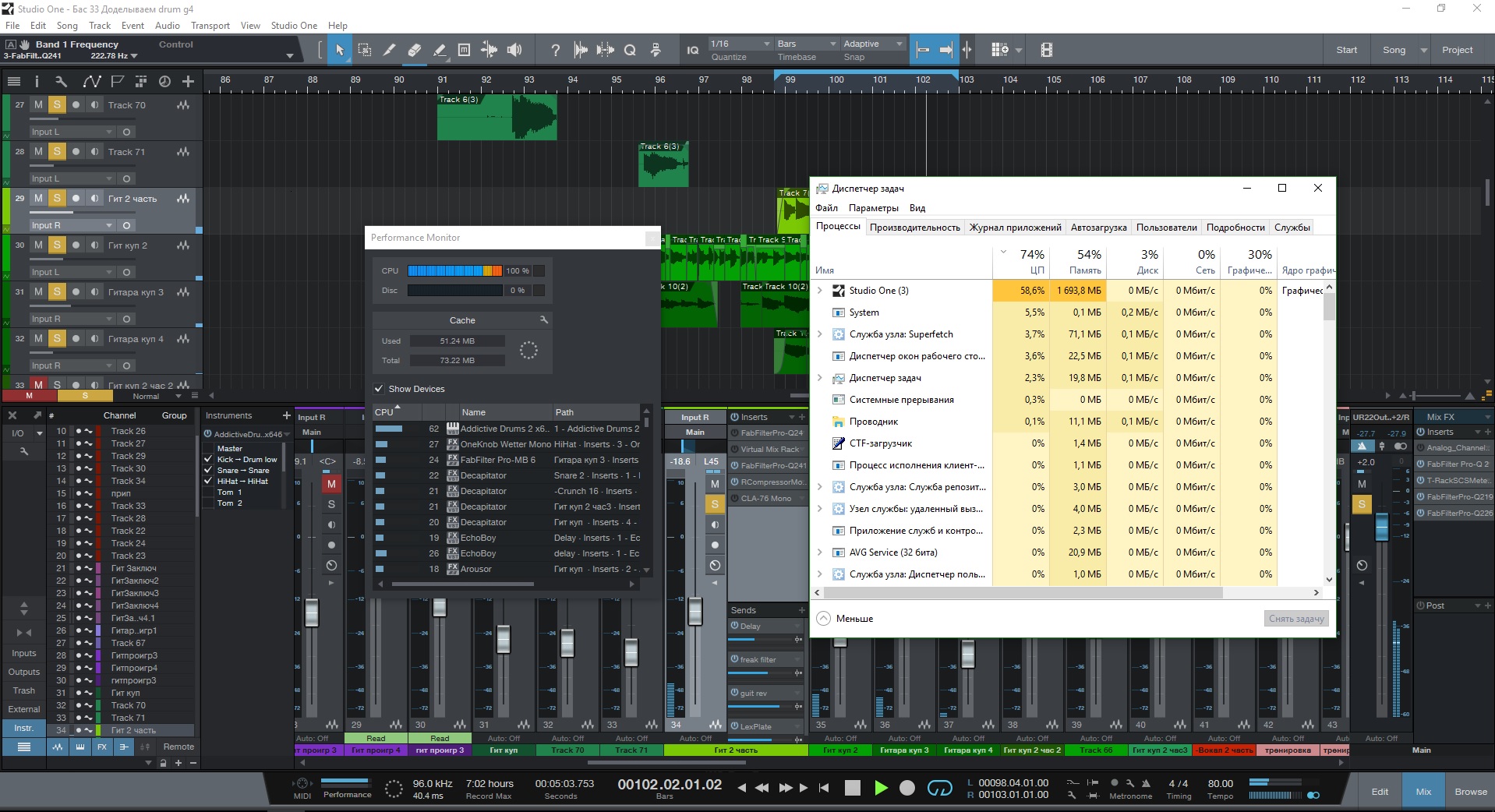Mute Гитара куп 3 track
1495x812 pixels.
(x=38, y=291)
